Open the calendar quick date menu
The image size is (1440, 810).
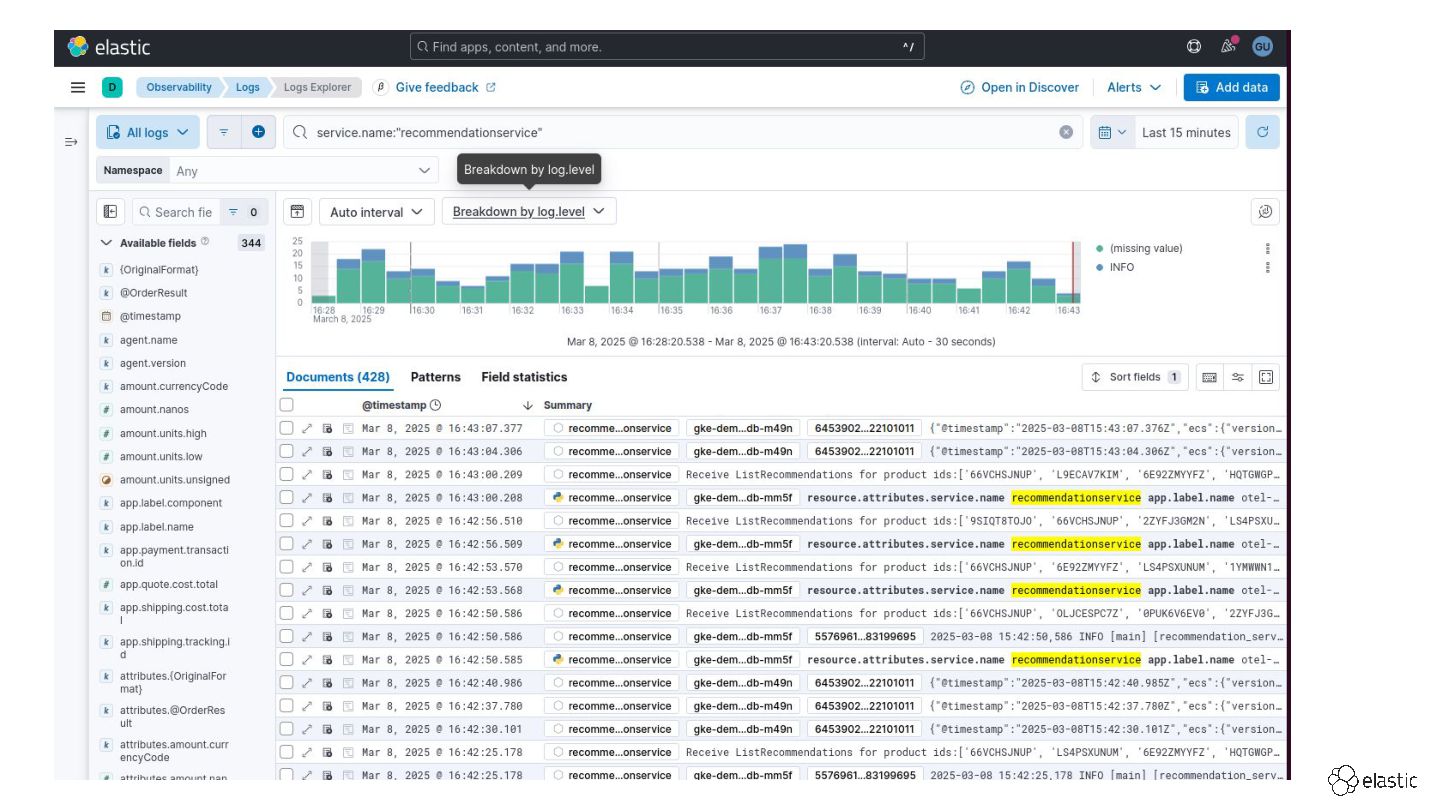tap(1112, 132)
